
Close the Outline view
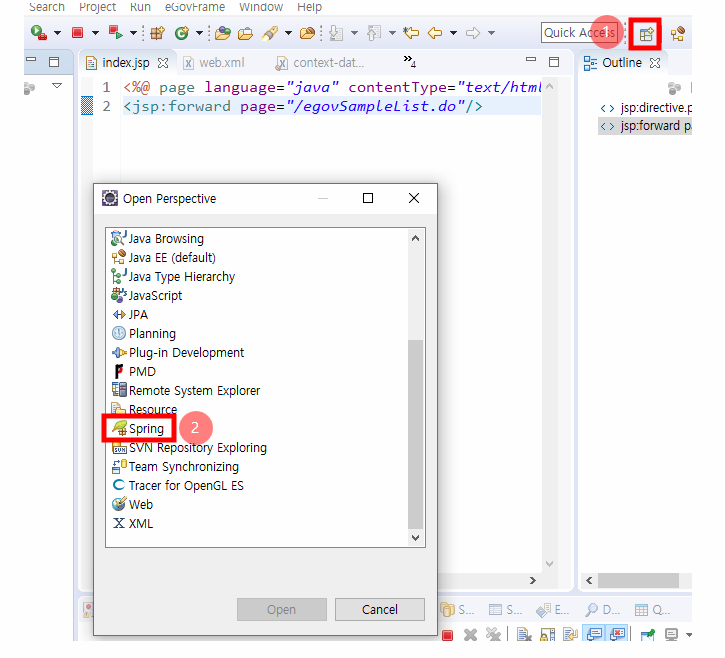[655, 63]
